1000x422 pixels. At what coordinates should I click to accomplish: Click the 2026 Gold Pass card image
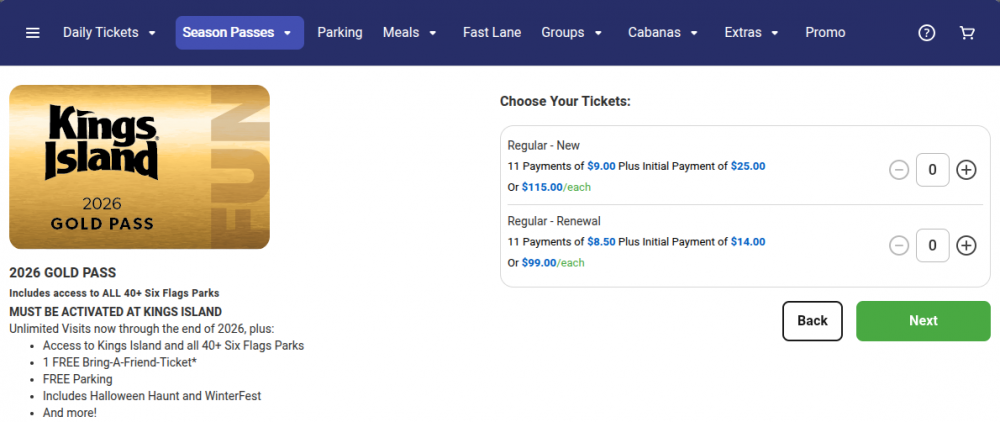pos(139,167)
